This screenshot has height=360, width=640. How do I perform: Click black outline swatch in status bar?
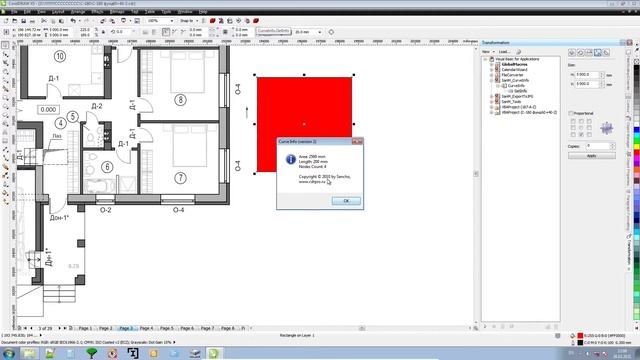[580, 342]
